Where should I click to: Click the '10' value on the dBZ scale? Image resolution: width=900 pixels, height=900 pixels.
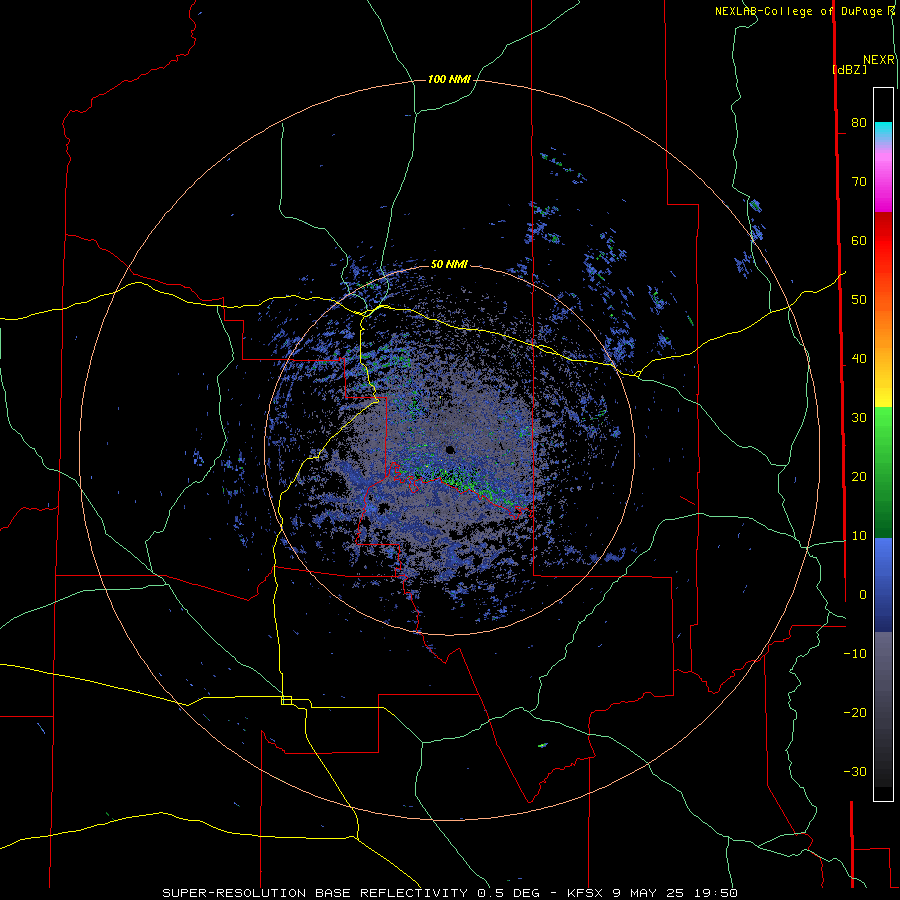(x=859, y=536)
